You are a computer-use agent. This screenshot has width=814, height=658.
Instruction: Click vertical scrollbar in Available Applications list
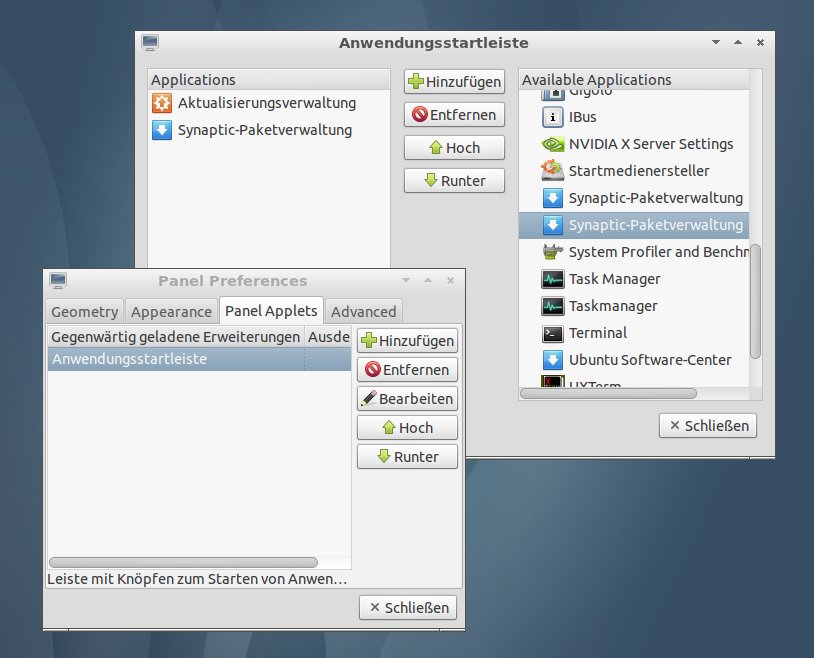[755, 301]
